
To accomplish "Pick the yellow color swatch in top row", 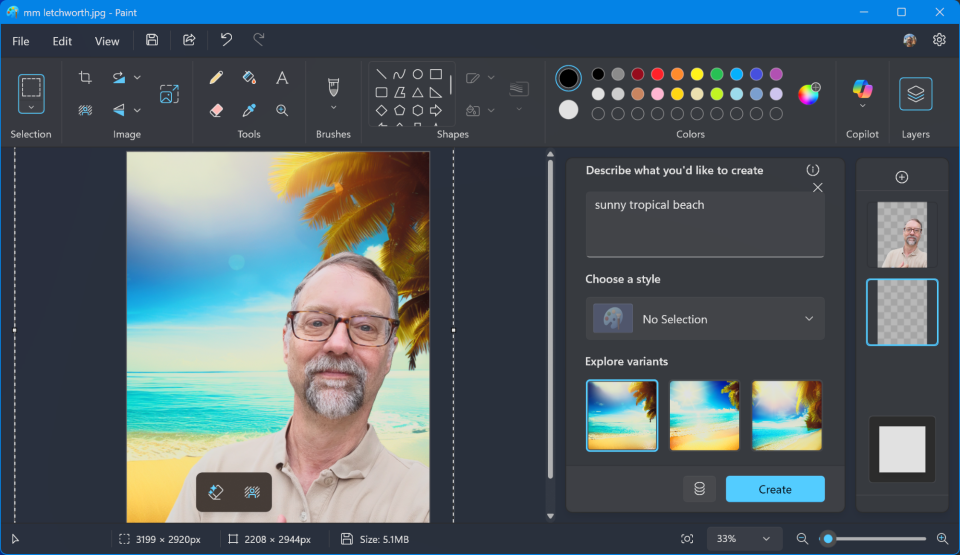I will tap(697, 74).
